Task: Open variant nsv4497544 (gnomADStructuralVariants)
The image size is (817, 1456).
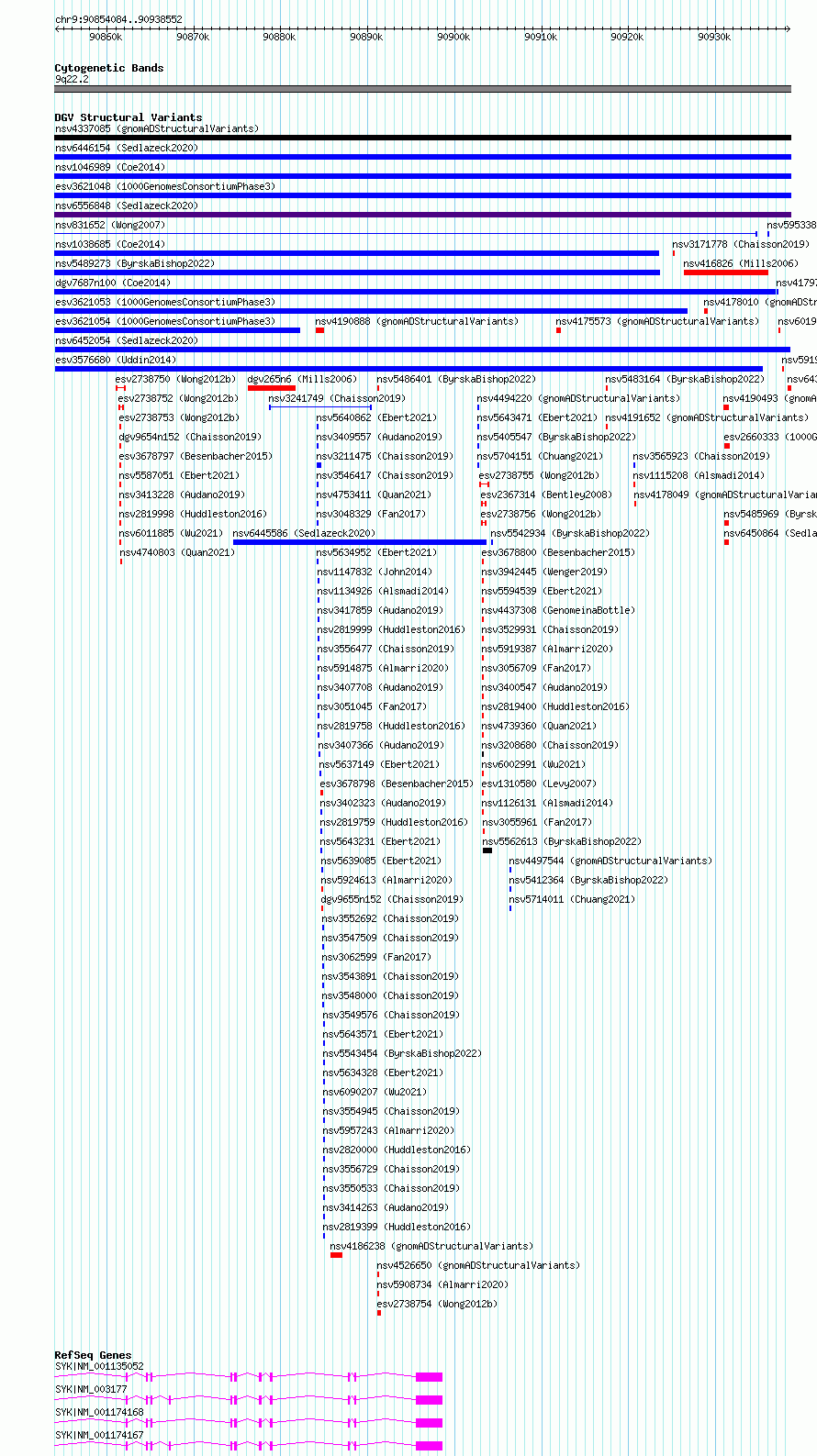Action: click(x=610, y=861)
